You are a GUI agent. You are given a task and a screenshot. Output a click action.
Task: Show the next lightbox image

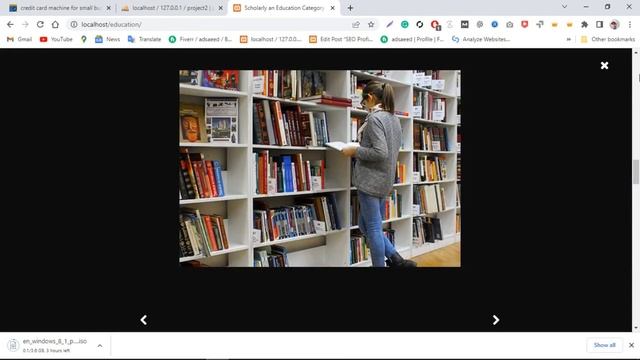point(496,320)
